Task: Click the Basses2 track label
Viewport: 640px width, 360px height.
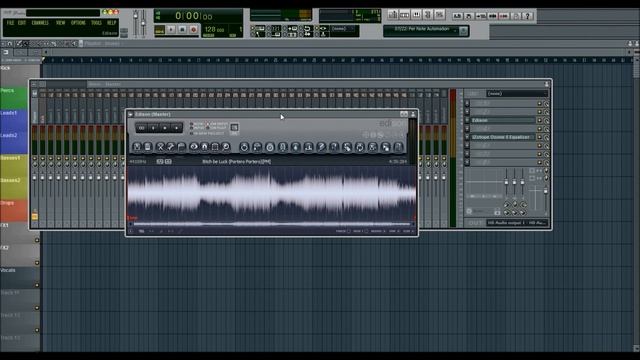Action: pyautogui.click(x=10, y=180)
